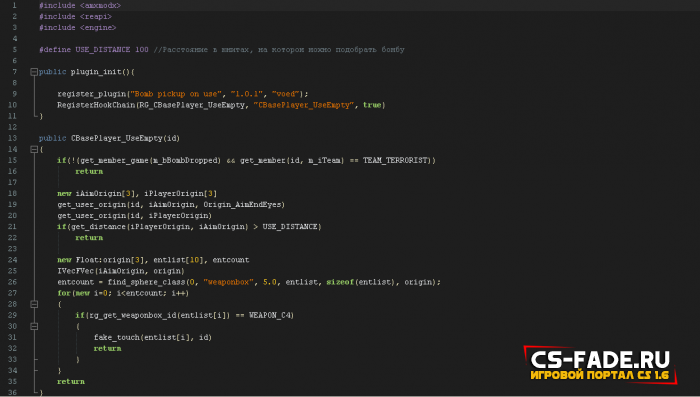Click line number 23 in the gutter
700x397 pixels.
pos(12,249)
